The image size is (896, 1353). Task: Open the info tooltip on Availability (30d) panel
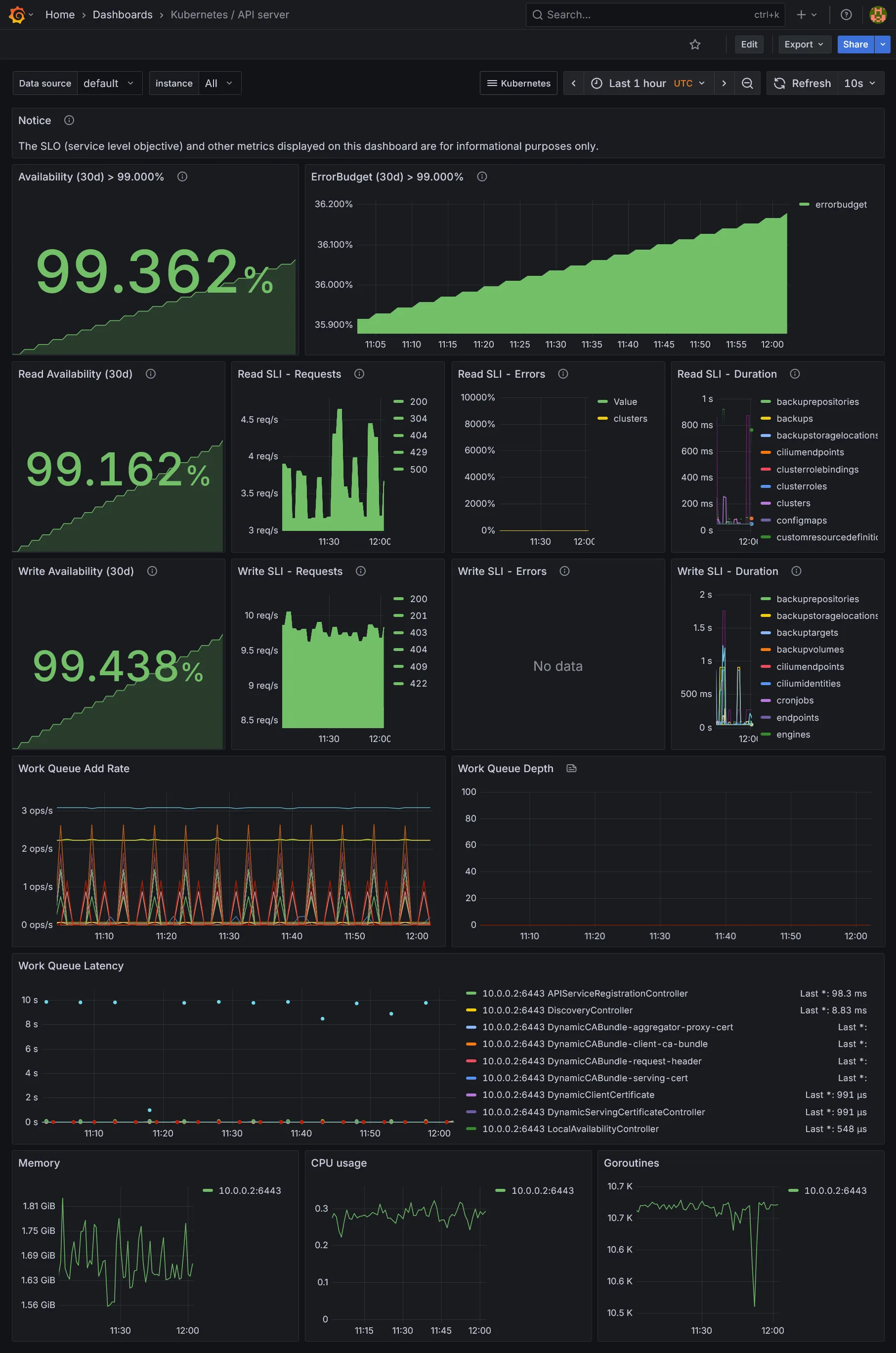pyautogui.click(x=182, y=176)
